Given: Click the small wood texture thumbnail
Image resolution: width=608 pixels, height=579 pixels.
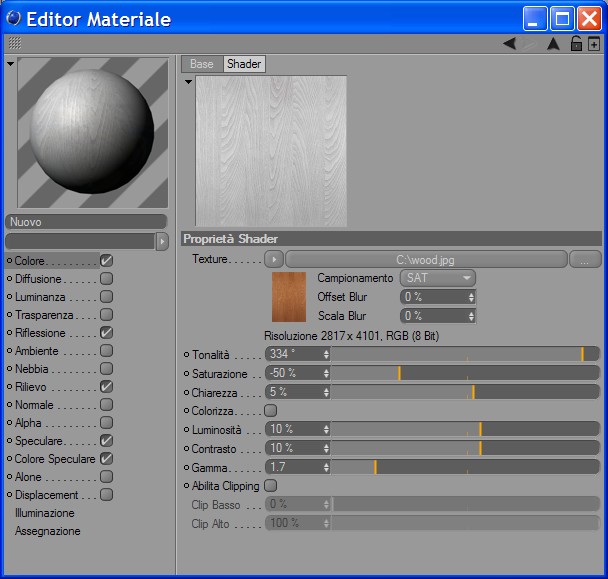Looking at the screenshot, I should click(289, 297).
